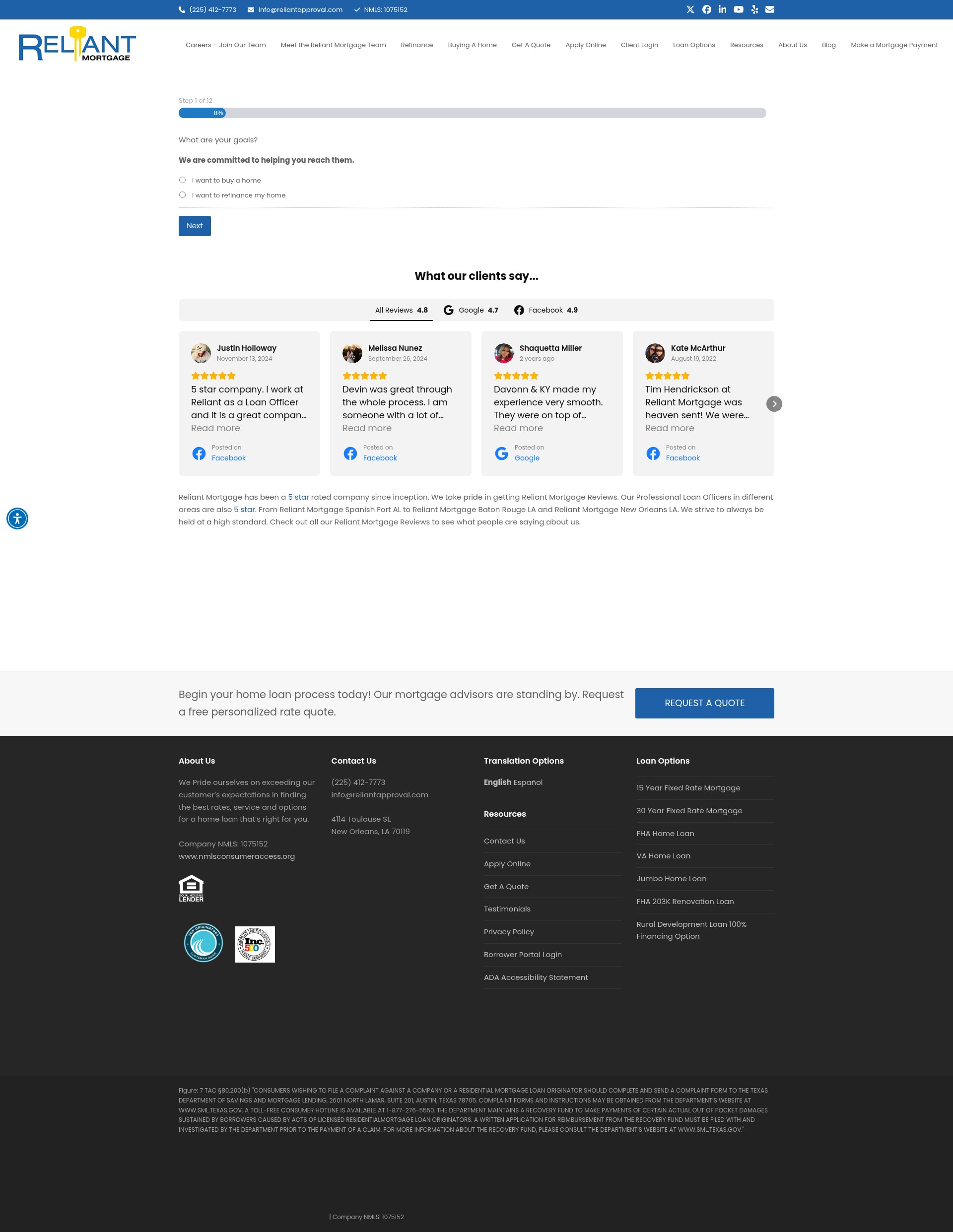Open Meet the Reliant Mortgage Team menu
This screenshot has height=1232, width=953.
pos(334,45)
